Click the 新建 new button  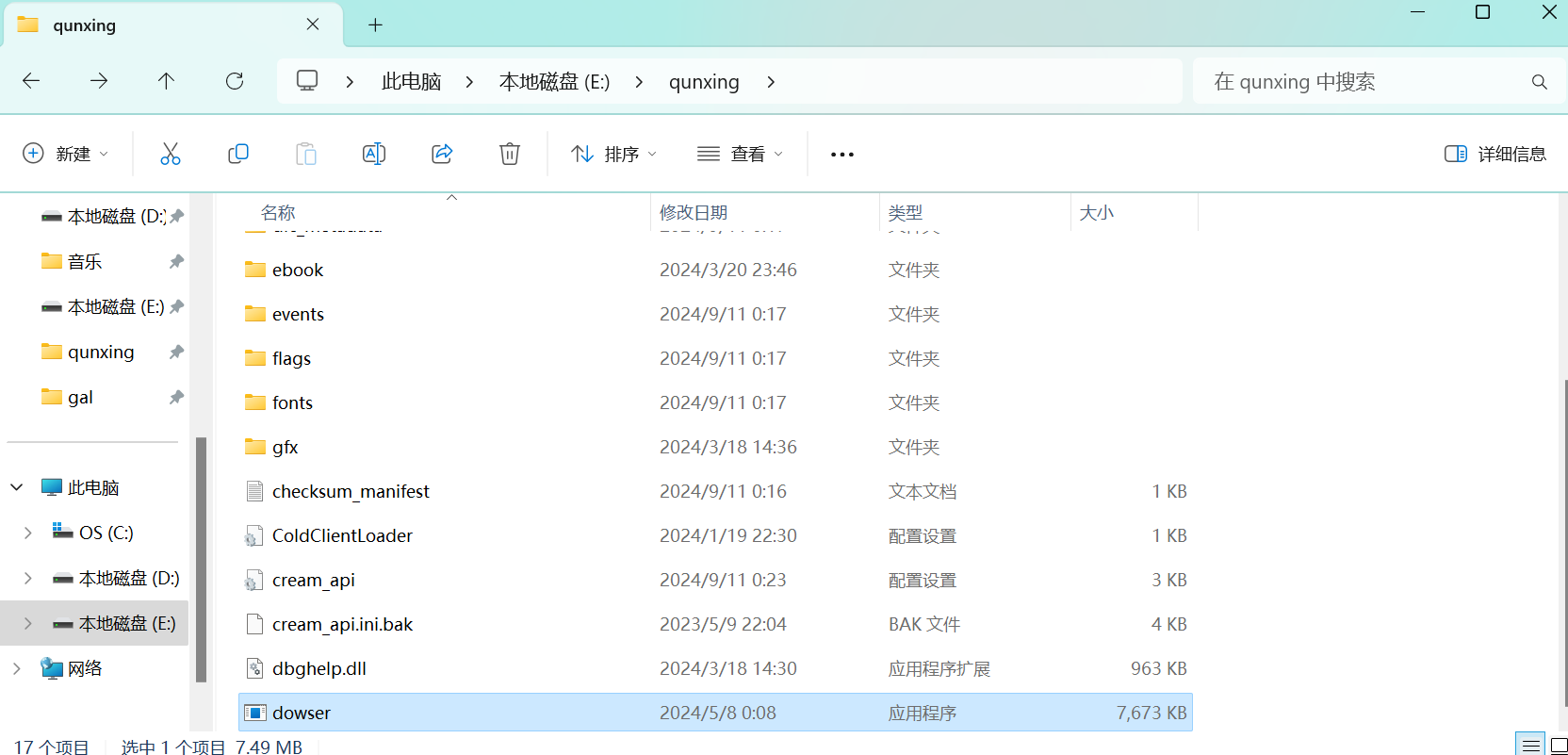65,154
